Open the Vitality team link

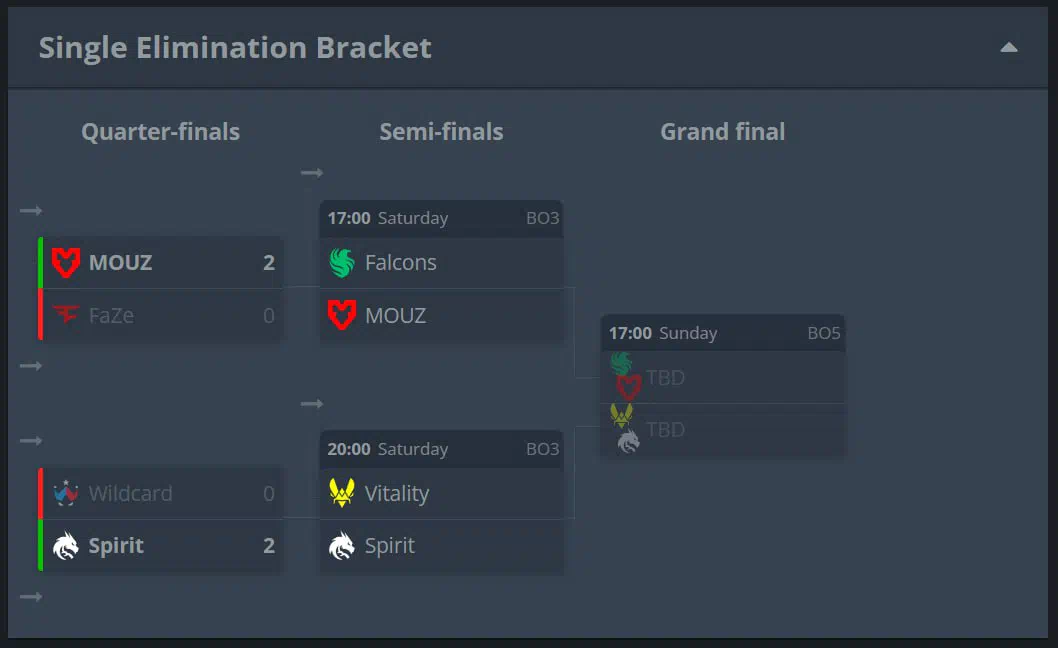tap(397, 493)
